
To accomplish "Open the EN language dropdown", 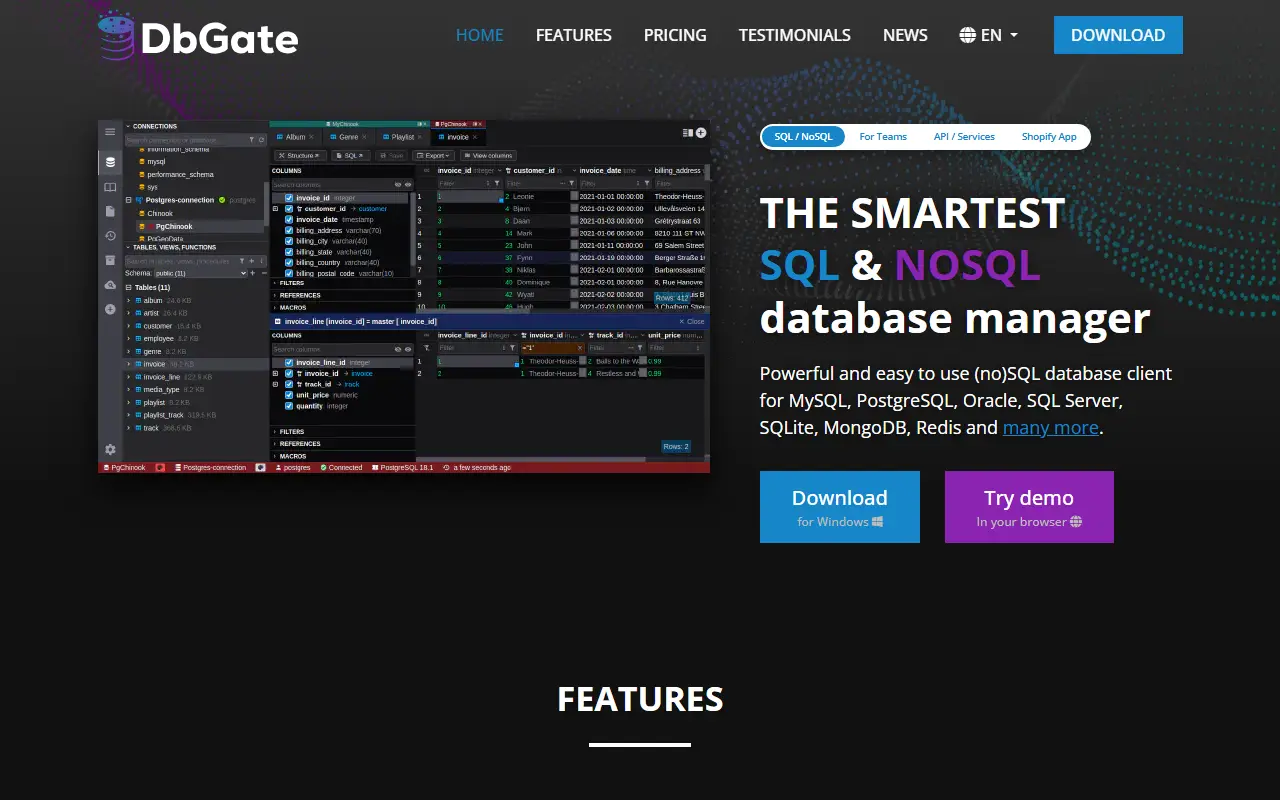I will tap(989, 35).
